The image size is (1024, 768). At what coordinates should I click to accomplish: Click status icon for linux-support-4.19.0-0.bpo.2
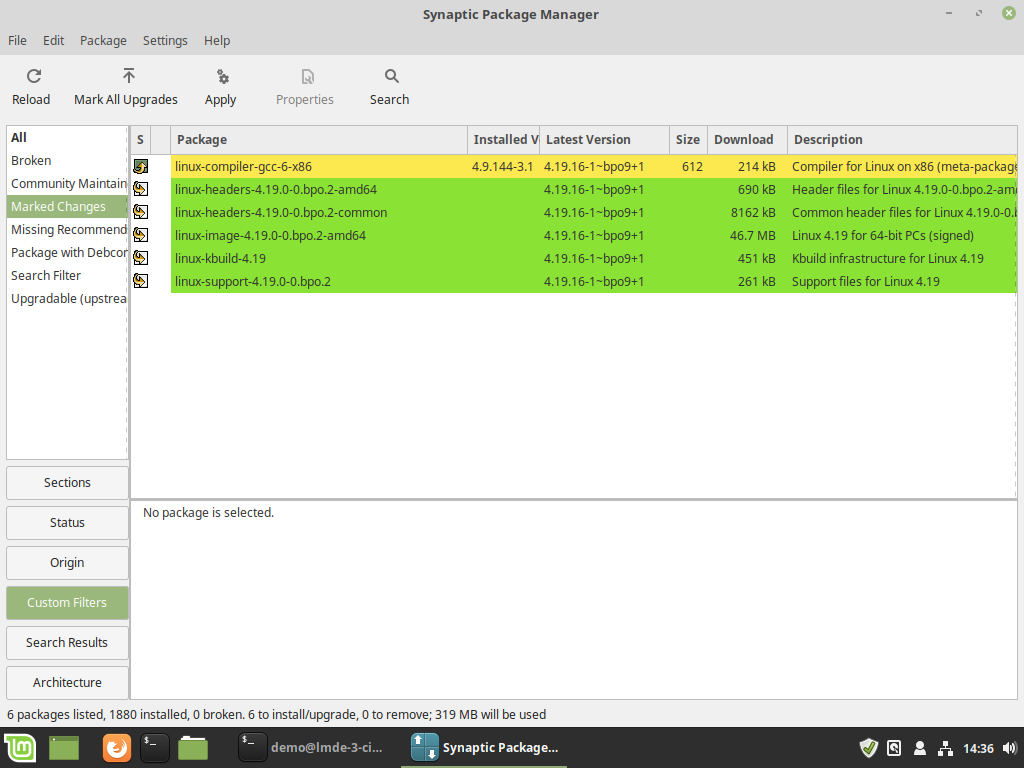click(140, 281)
